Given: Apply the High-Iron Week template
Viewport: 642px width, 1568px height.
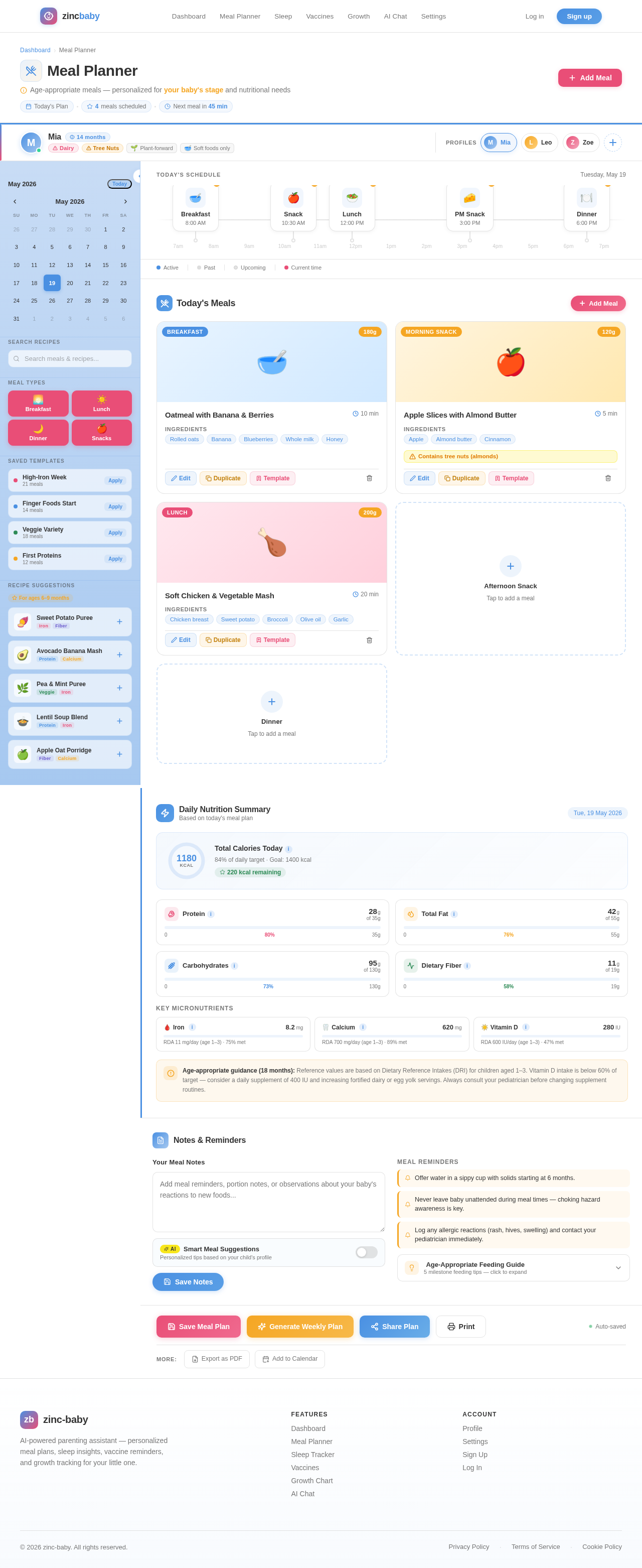Looking at the screenshot, I should point(115,480).
